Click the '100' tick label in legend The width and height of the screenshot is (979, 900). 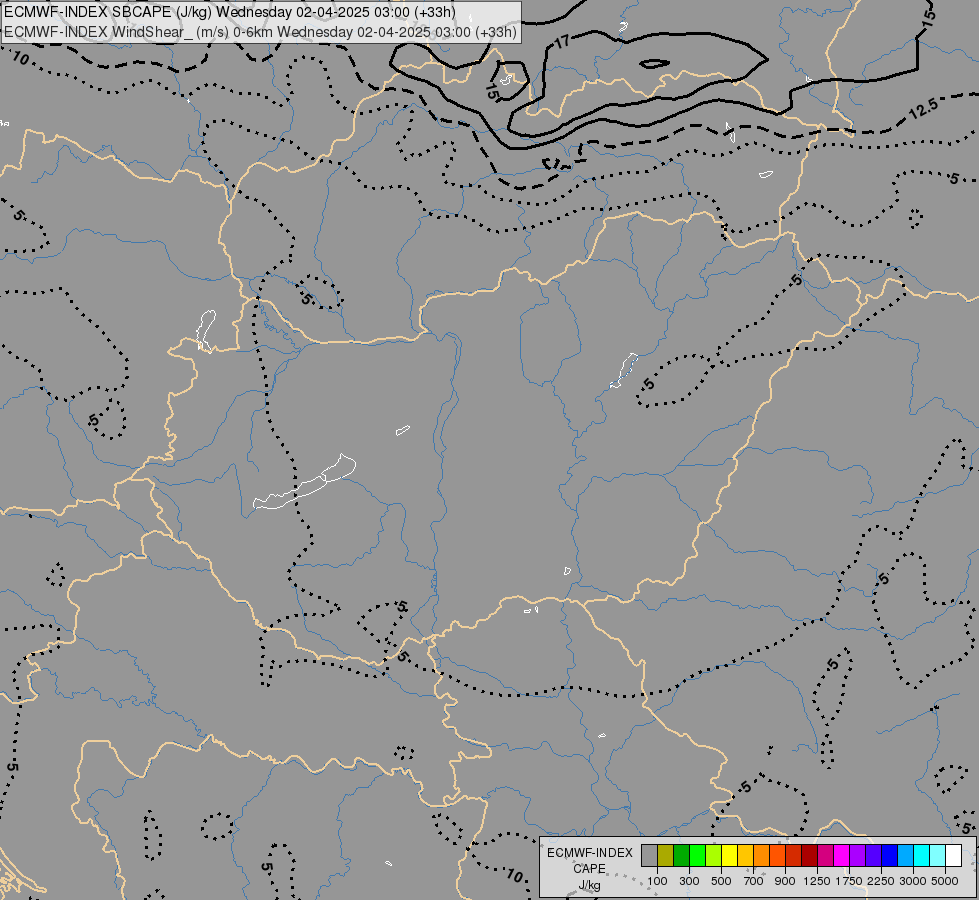[657, 881]
